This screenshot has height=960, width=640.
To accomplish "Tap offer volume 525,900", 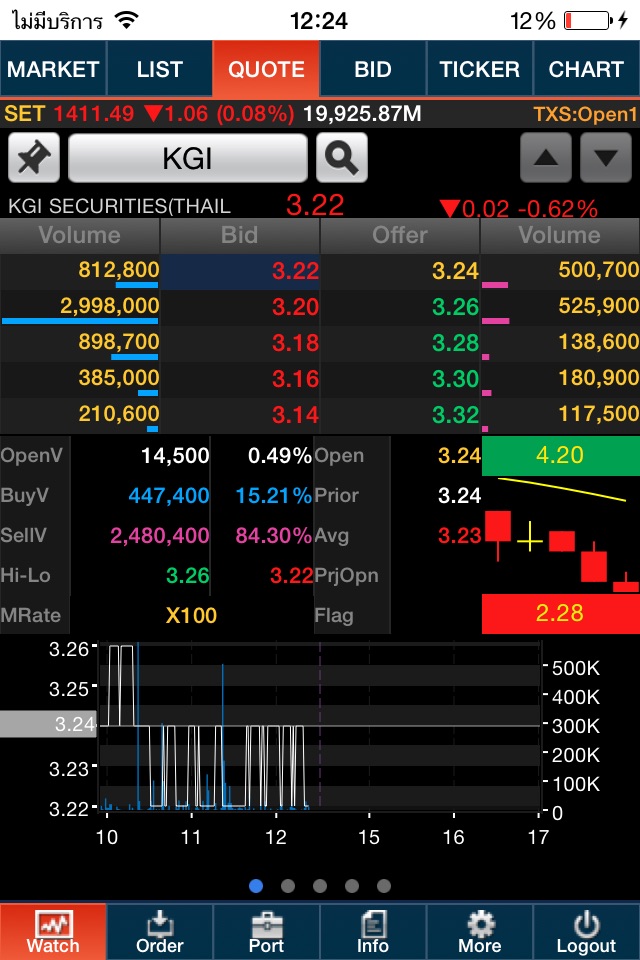I will click(598, 306).
